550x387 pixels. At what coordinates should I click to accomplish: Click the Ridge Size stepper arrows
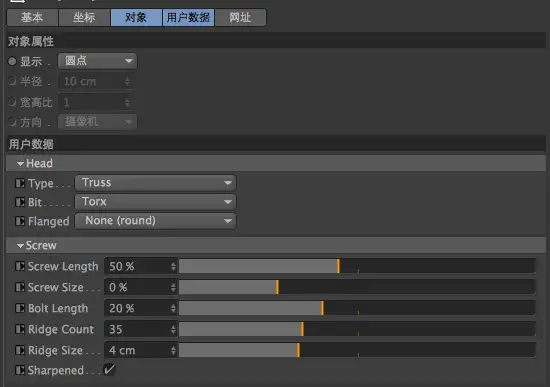coord(173,350)
